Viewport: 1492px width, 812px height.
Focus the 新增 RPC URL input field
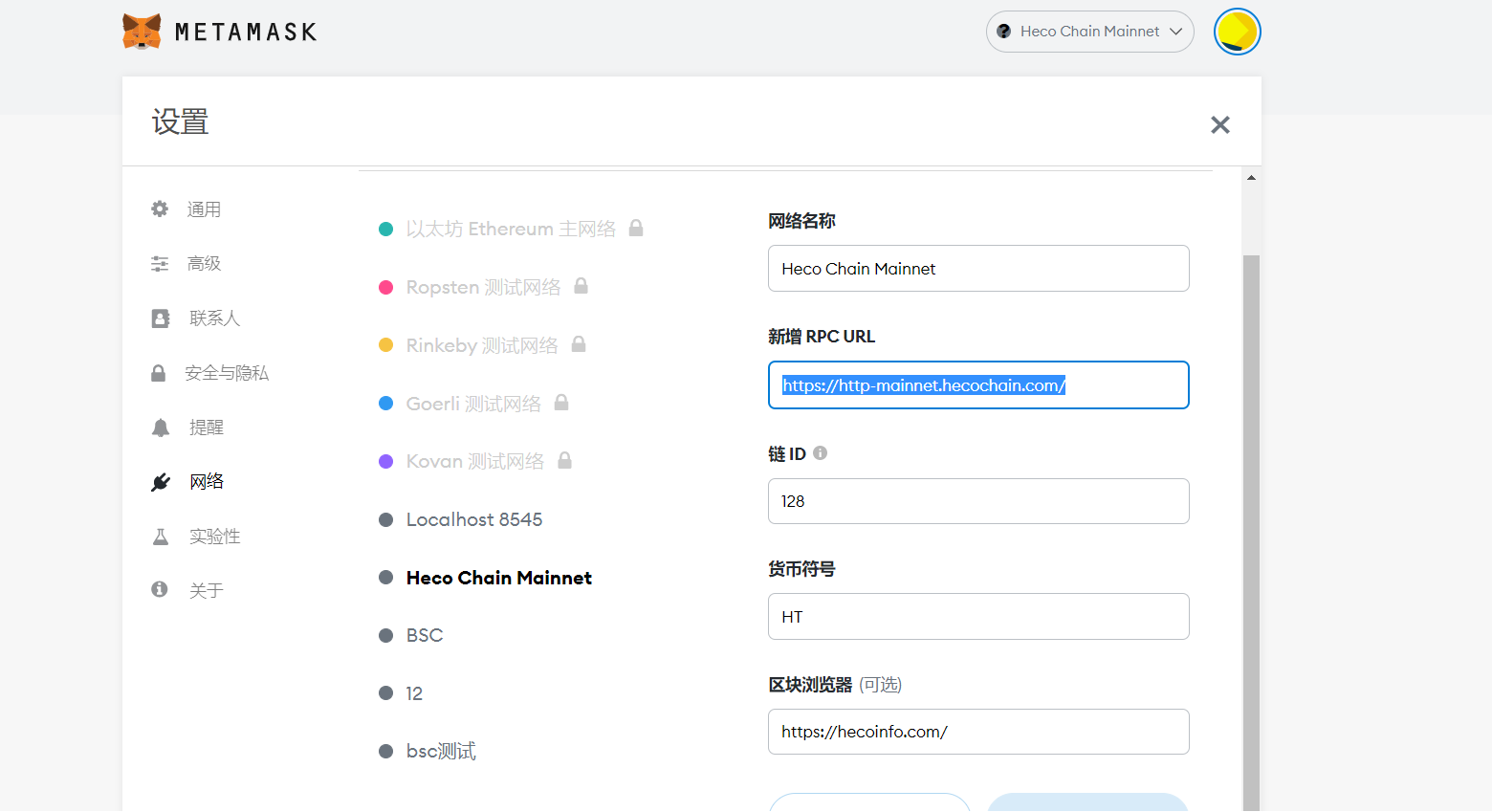[x=978, y=384]
